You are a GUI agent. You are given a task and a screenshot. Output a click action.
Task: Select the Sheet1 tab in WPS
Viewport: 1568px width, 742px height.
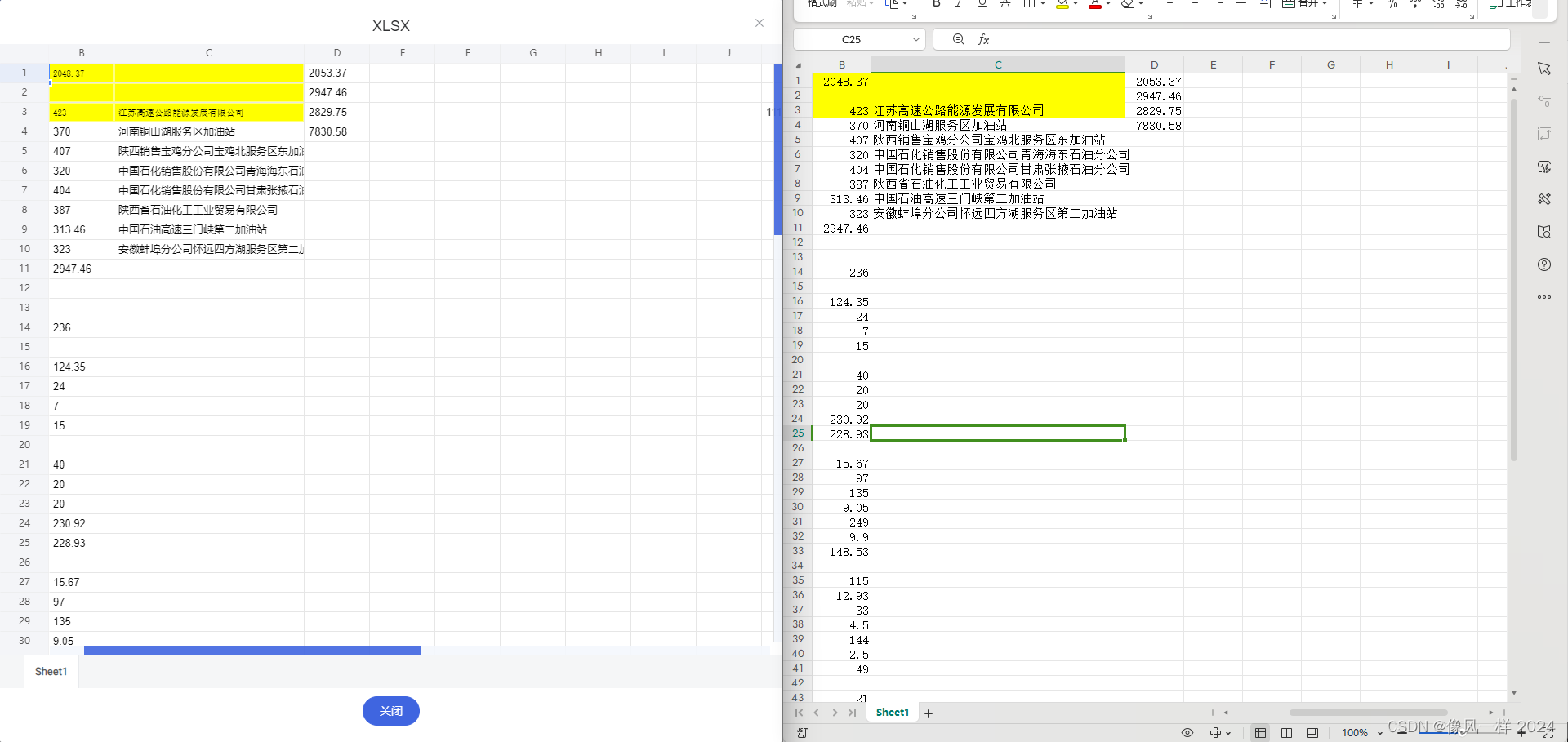point(892,713)
